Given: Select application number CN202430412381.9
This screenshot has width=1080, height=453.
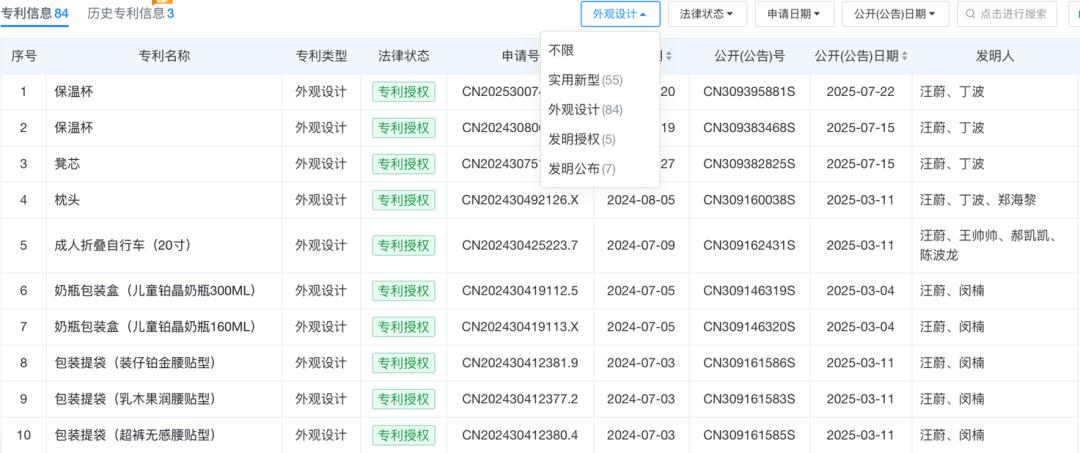Looking at the screenshot, I should point(520,363).
